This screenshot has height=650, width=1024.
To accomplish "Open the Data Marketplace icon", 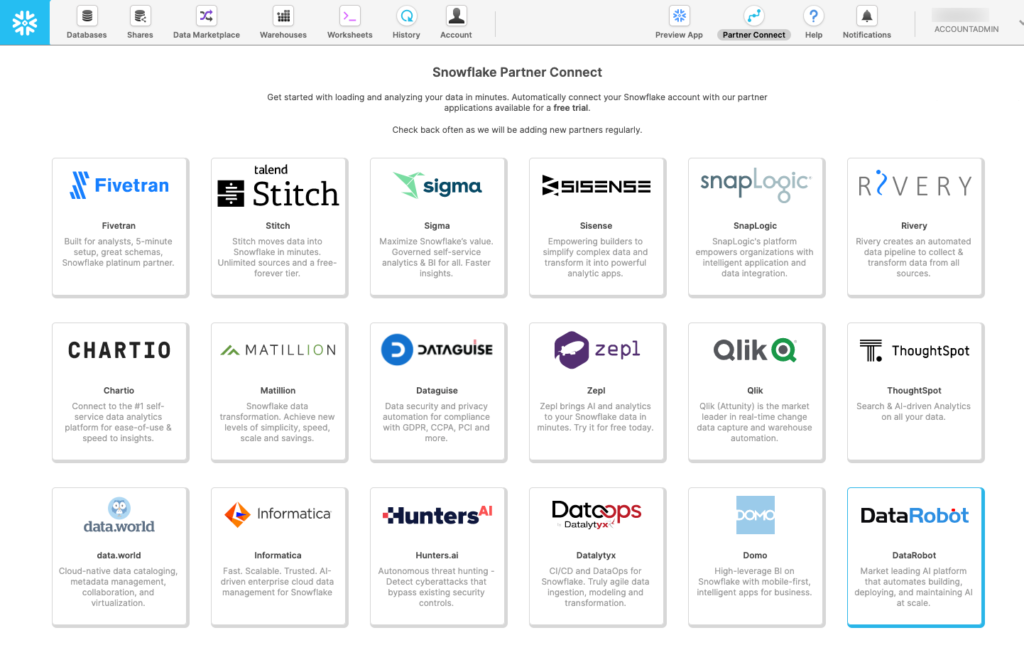I will (206, 16).
